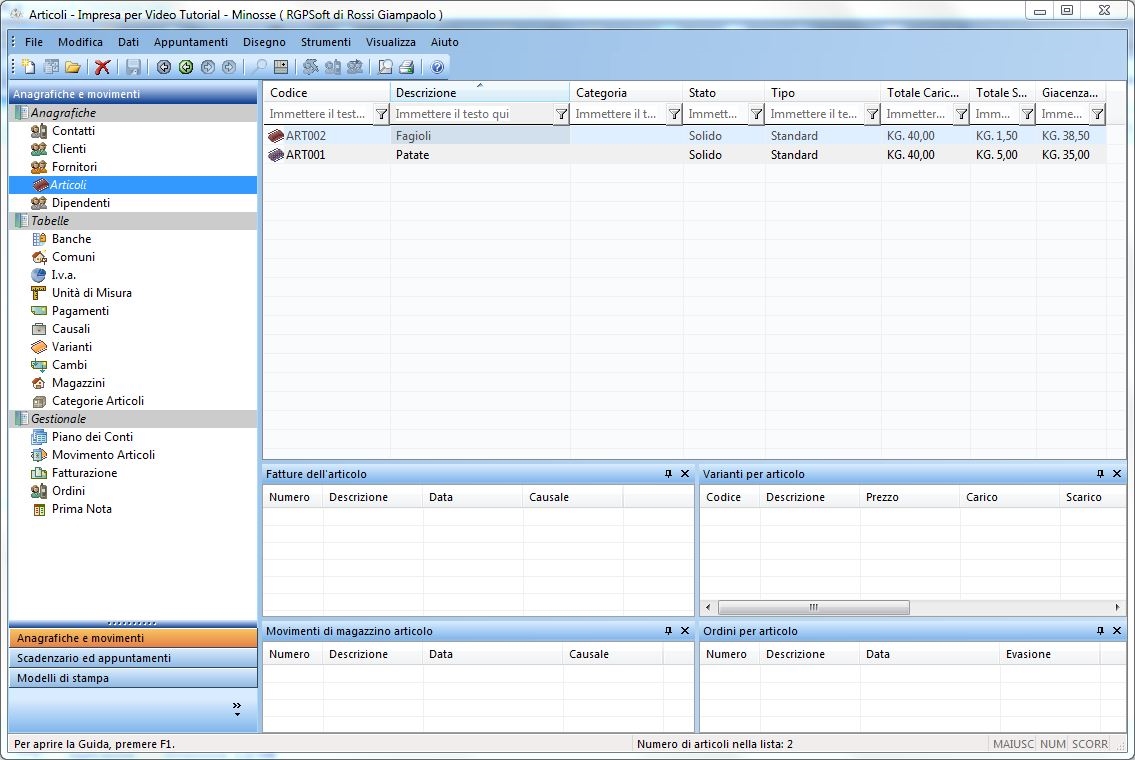Open Fatturazione in the sidebar tree
The image size is (1135, 760).
pyautogui.click(x=84, y=473)
